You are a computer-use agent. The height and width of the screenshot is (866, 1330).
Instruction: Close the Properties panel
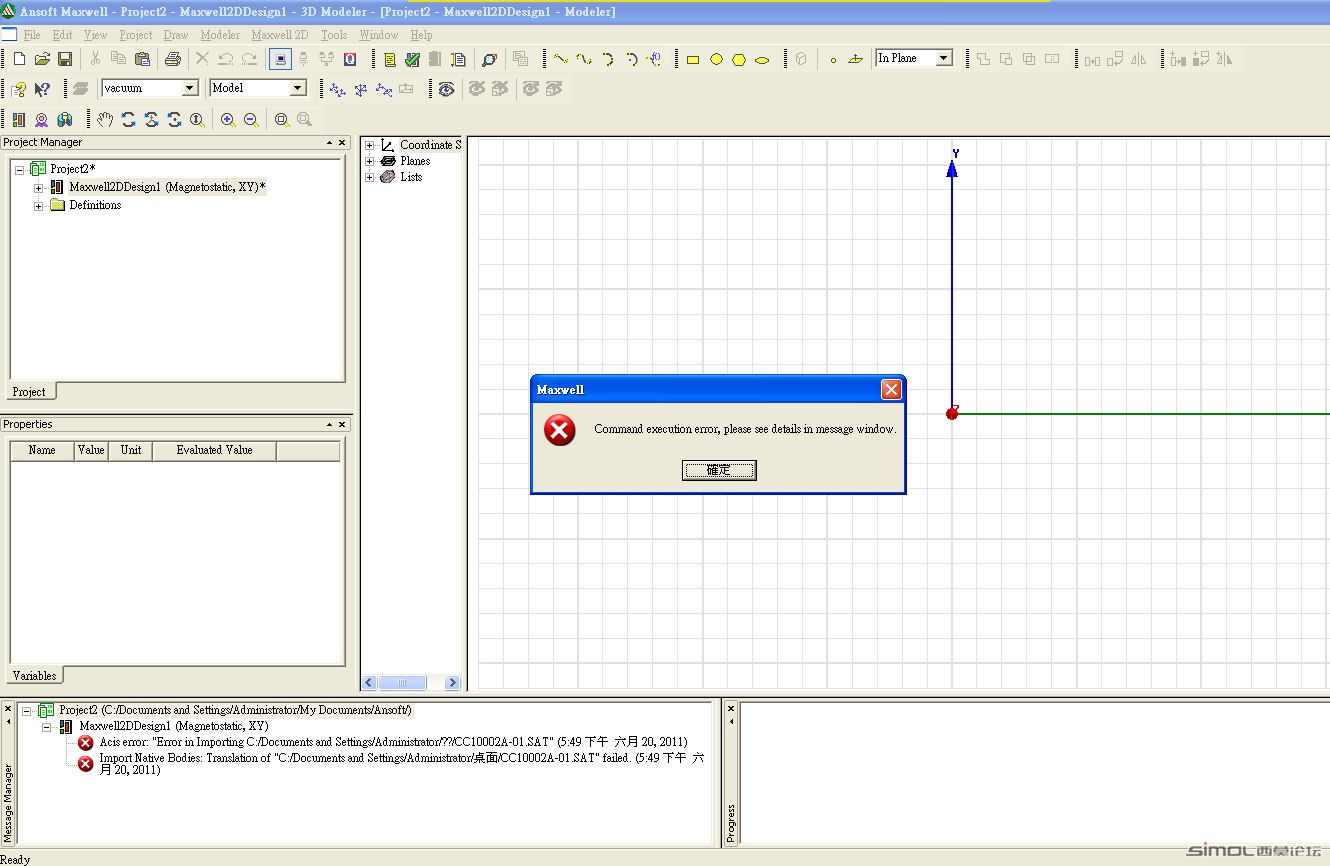(342, 425)
